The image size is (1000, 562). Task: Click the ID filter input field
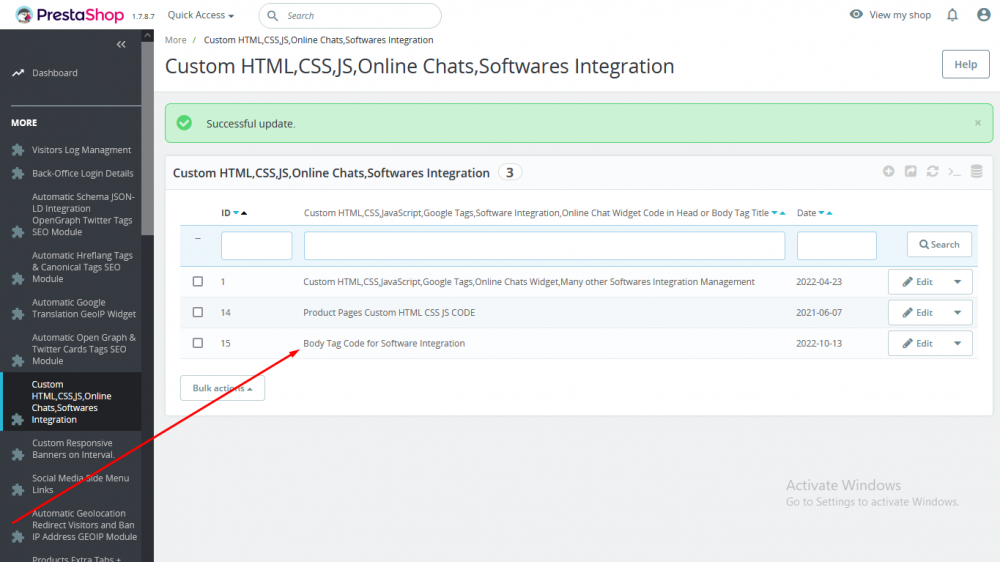click(x=256, y=246)
